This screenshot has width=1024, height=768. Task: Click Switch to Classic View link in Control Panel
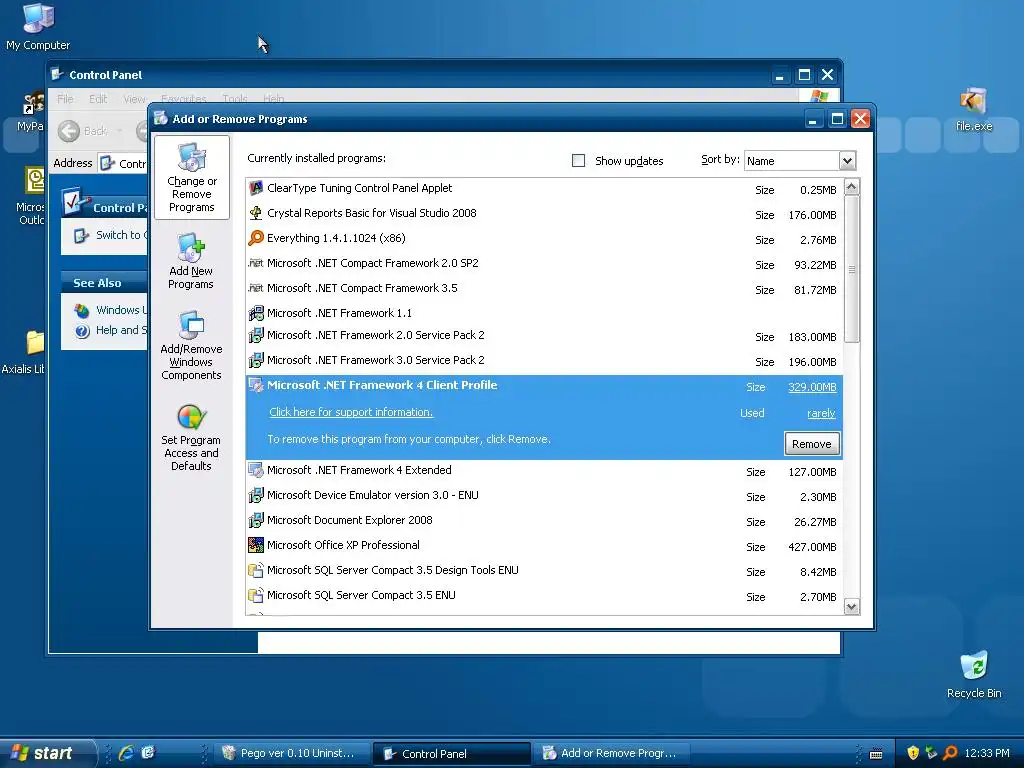click(x=111, y=235)
